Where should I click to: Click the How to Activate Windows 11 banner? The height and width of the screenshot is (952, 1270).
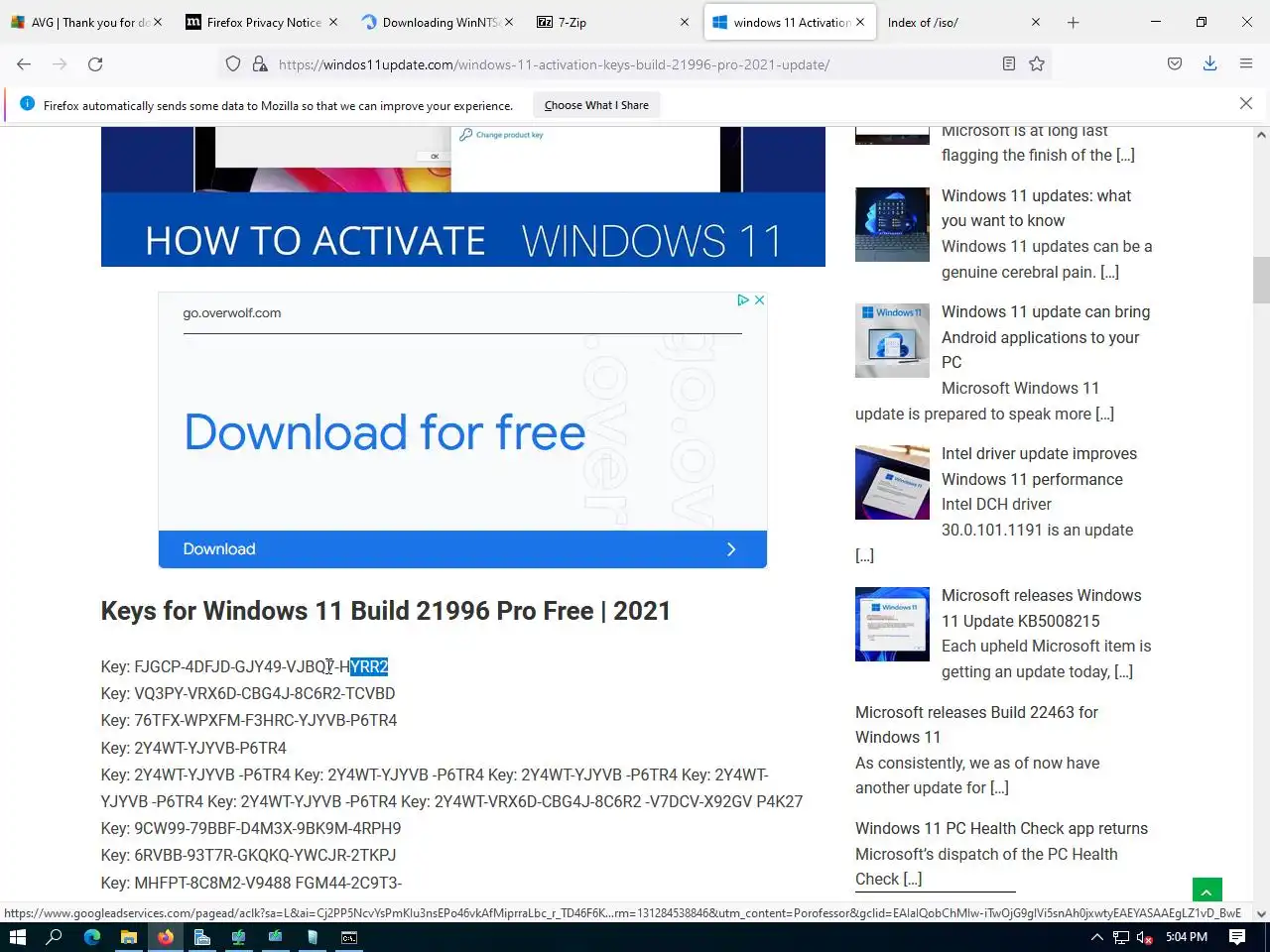pos(462,196)
